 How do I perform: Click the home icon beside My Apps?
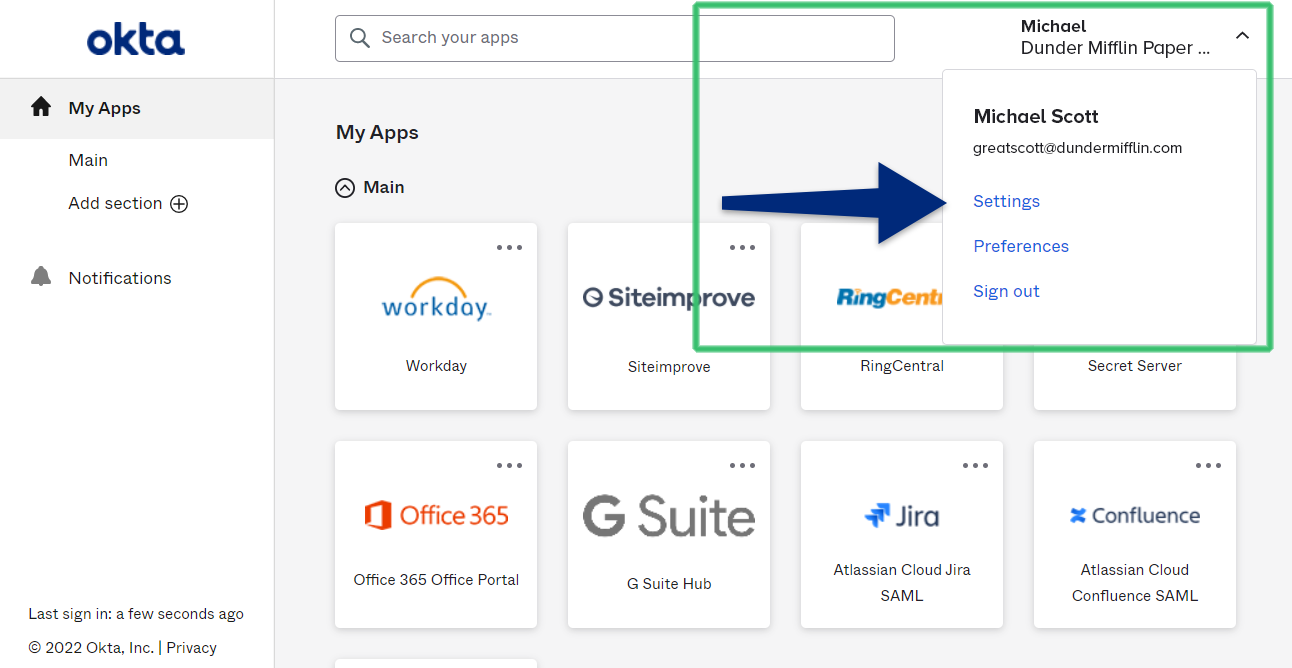(40, 108)
